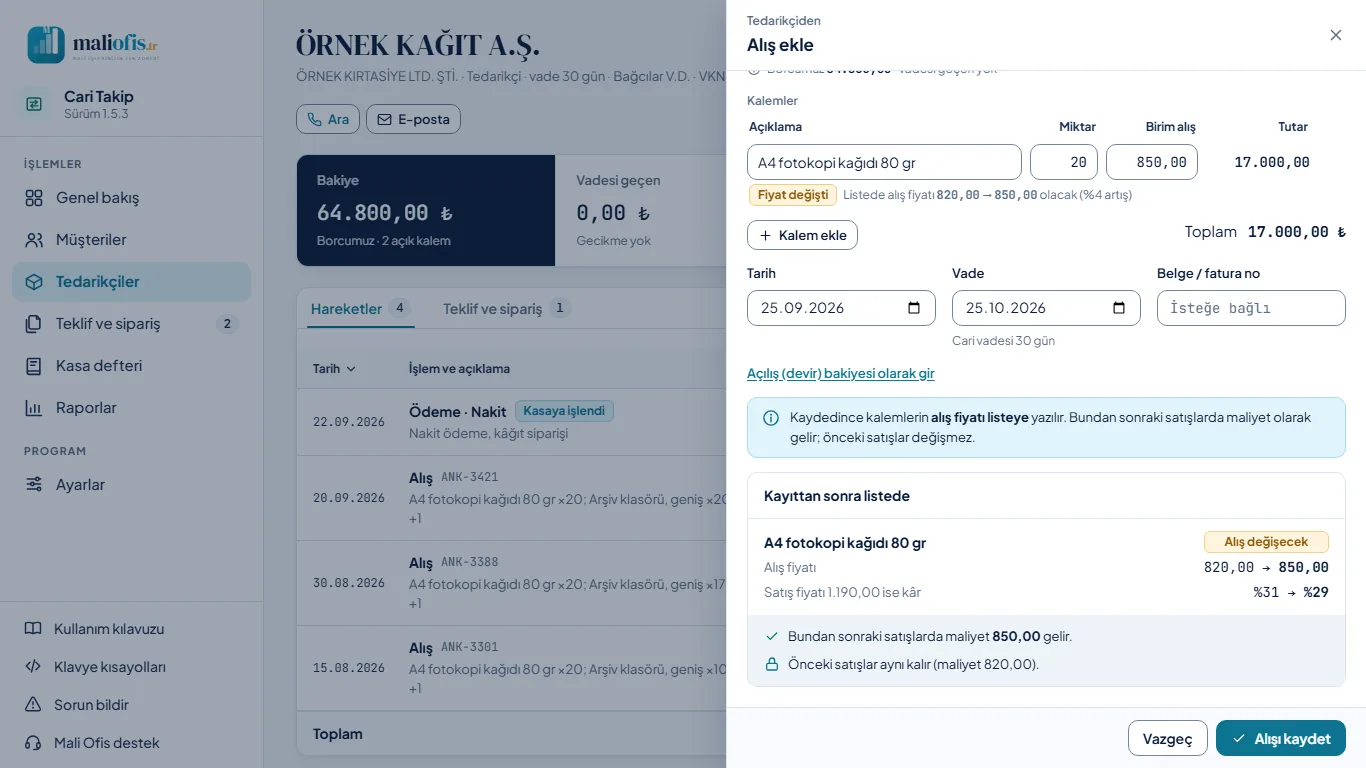Click the Vadesi geçen 0,00 card
Image resolution: width=1366 pixels, height=768 pixels.
pyautogui.click(x=641, y=210)
